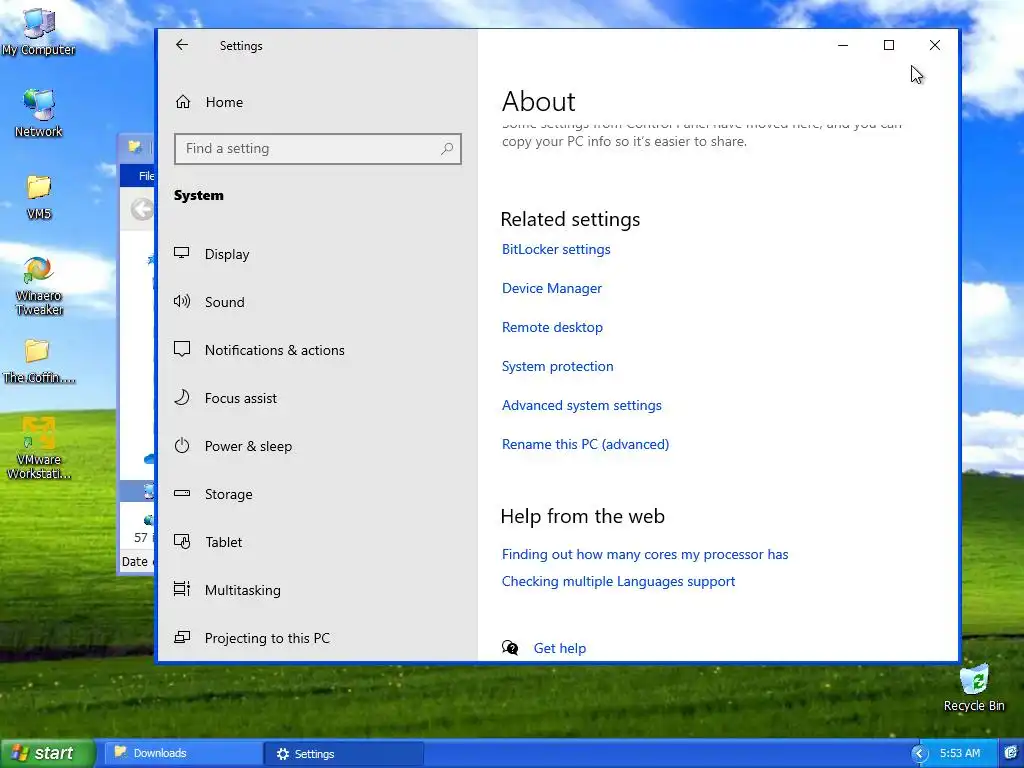Select the Network desktop icon

click(39, 113)
